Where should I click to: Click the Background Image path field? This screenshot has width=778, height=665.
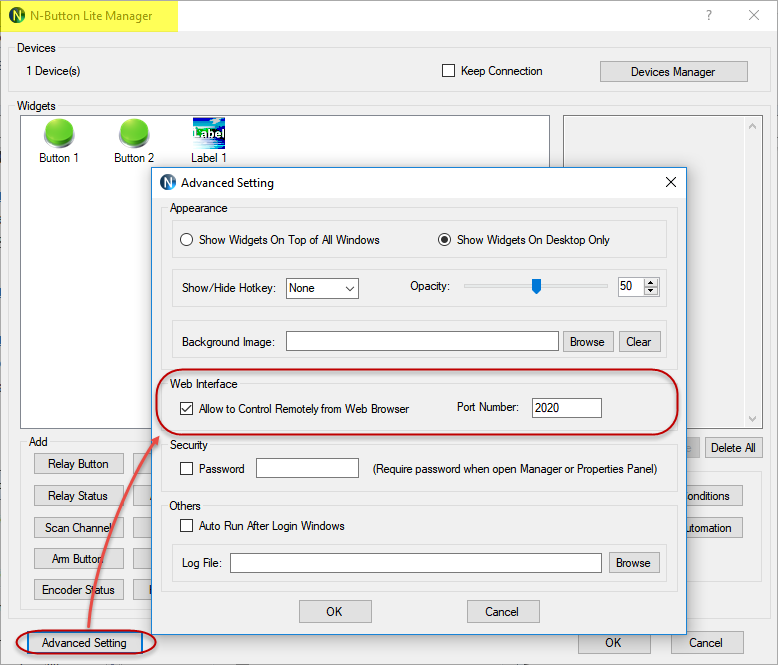[x=422, y=341]
